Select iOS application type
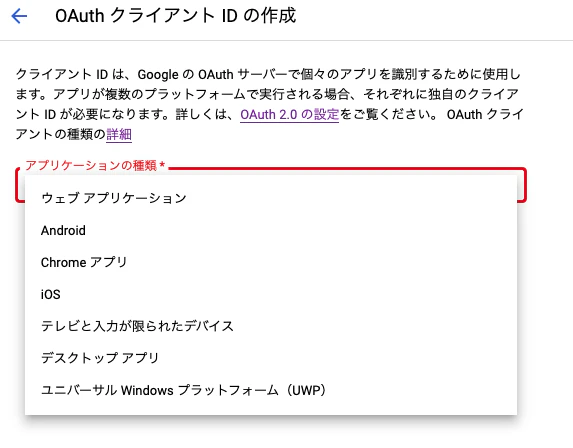Screen dimensions: 573x448 271,294
